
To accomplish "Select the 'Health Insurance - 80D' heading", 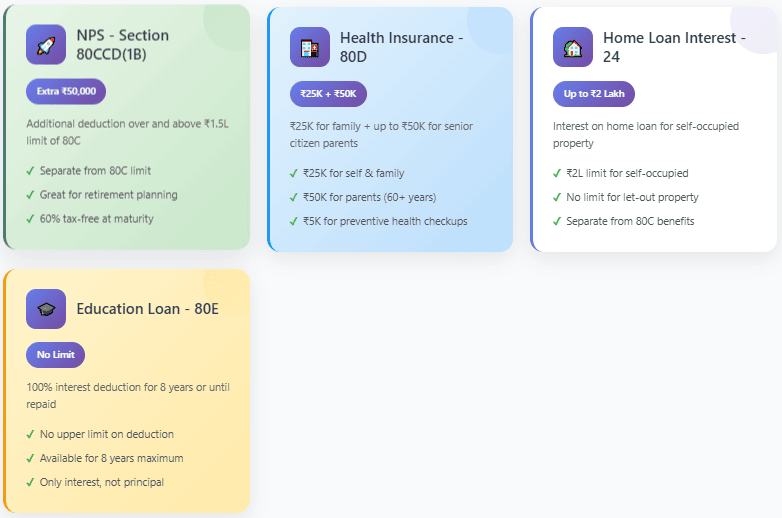I will click(401, 47).
